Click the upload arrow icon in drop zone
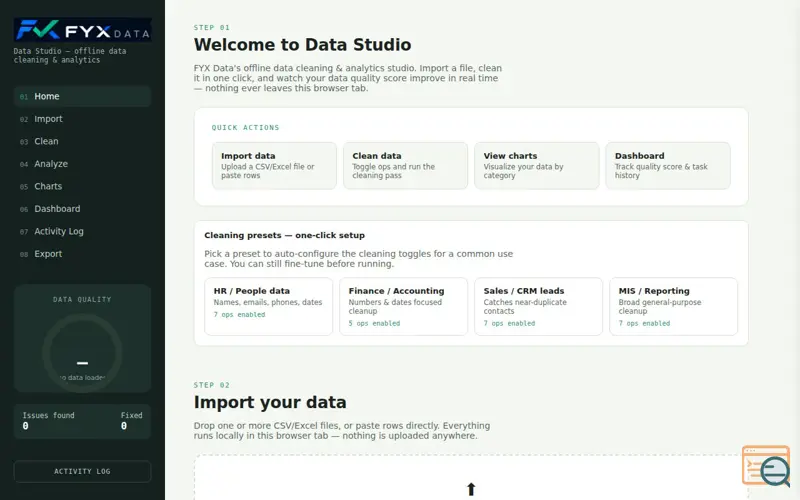Image resolution: width=800 pixels, height=500 pixels. pos(471,489)
